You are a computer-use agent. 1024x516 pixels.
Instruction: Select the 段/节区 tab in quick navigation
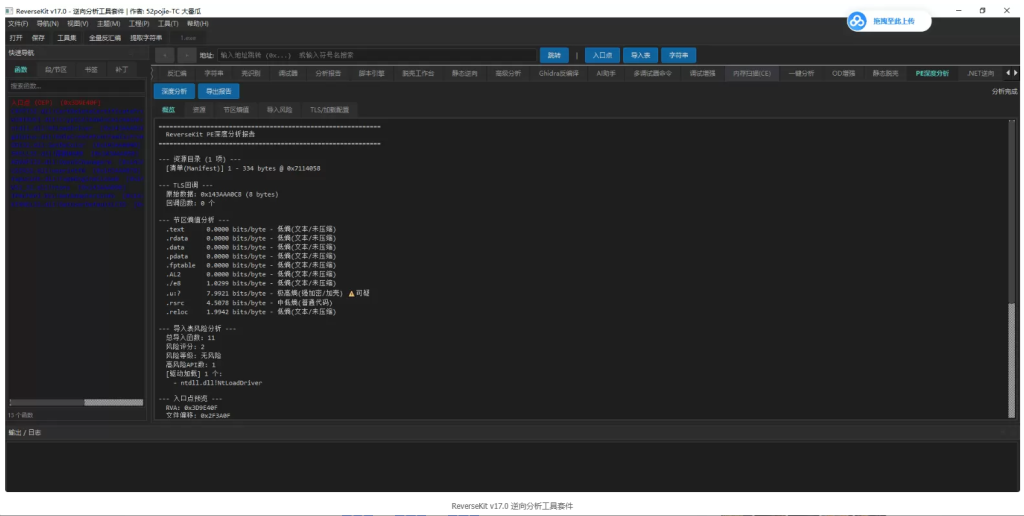[x=56, y=70]
